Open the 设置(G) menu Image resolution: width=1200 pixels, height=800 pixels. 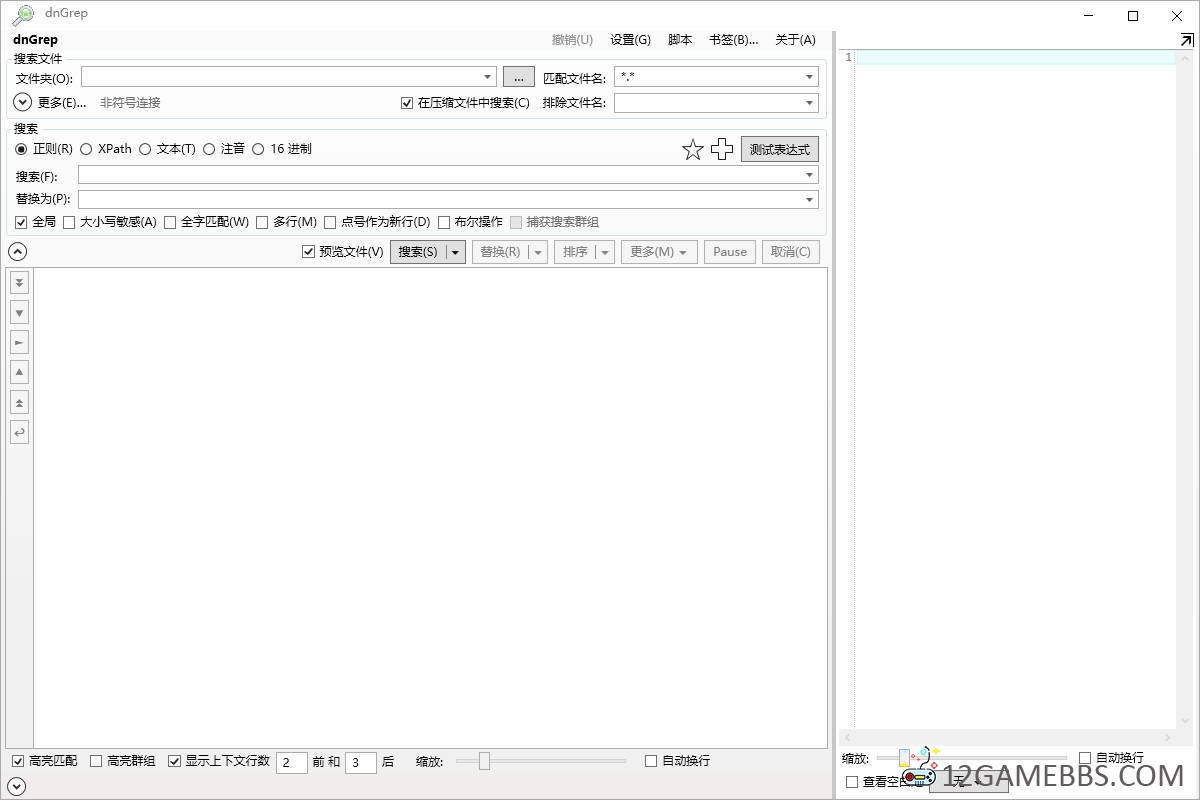point(630,40)
